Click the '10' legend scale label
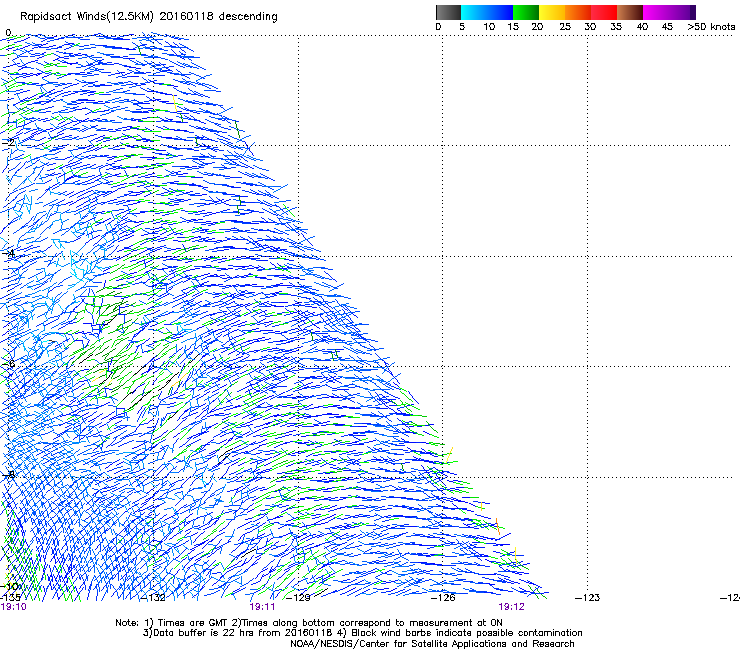 click(x=489, y=27)
